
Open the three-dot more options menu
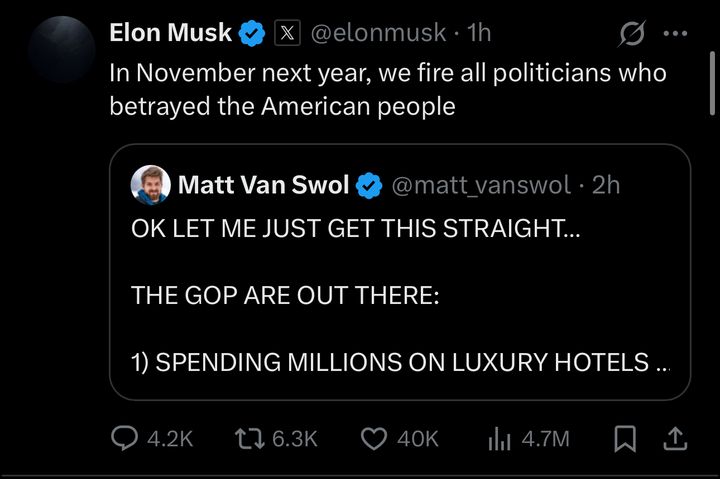tap(676, 33)
